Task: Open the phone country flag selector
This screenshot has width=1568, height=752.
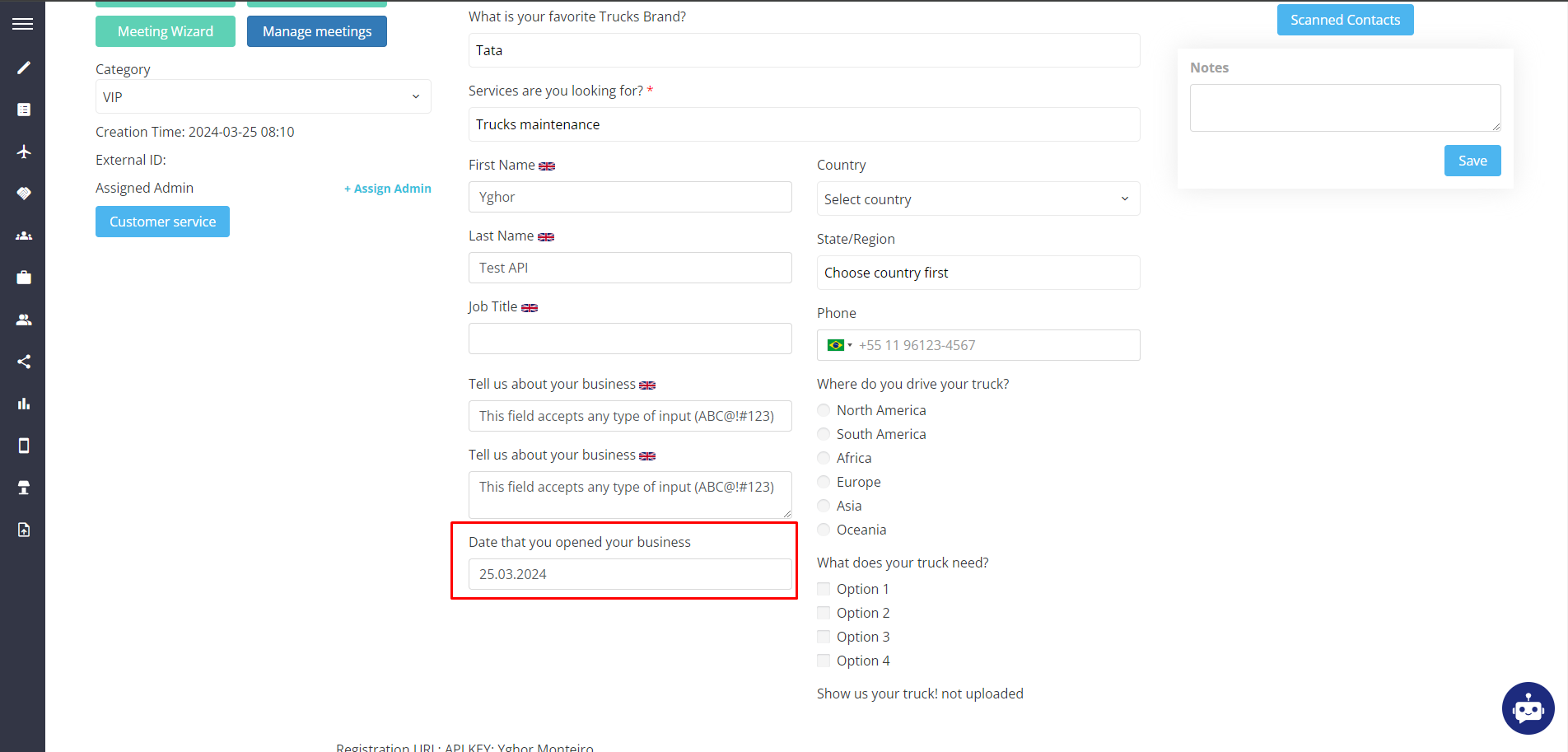Action: [839, 345]
